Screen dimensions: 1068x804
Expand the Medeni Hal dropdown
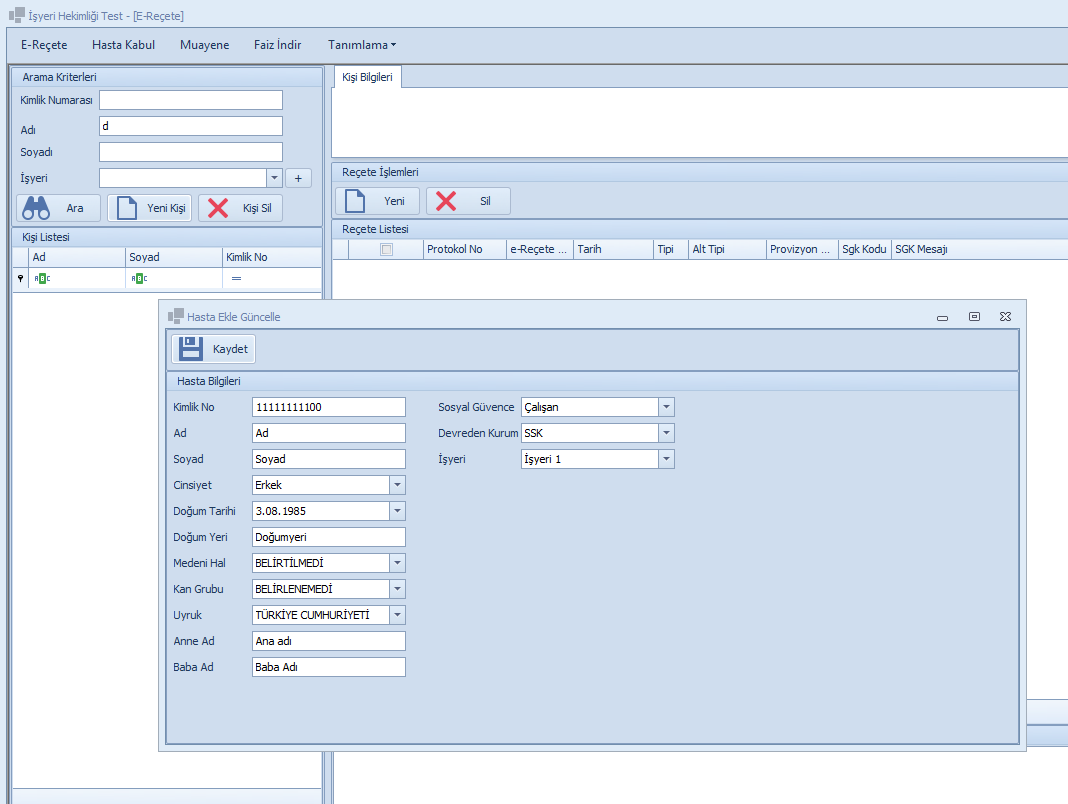pyautogui.click(x=397, y=563)
